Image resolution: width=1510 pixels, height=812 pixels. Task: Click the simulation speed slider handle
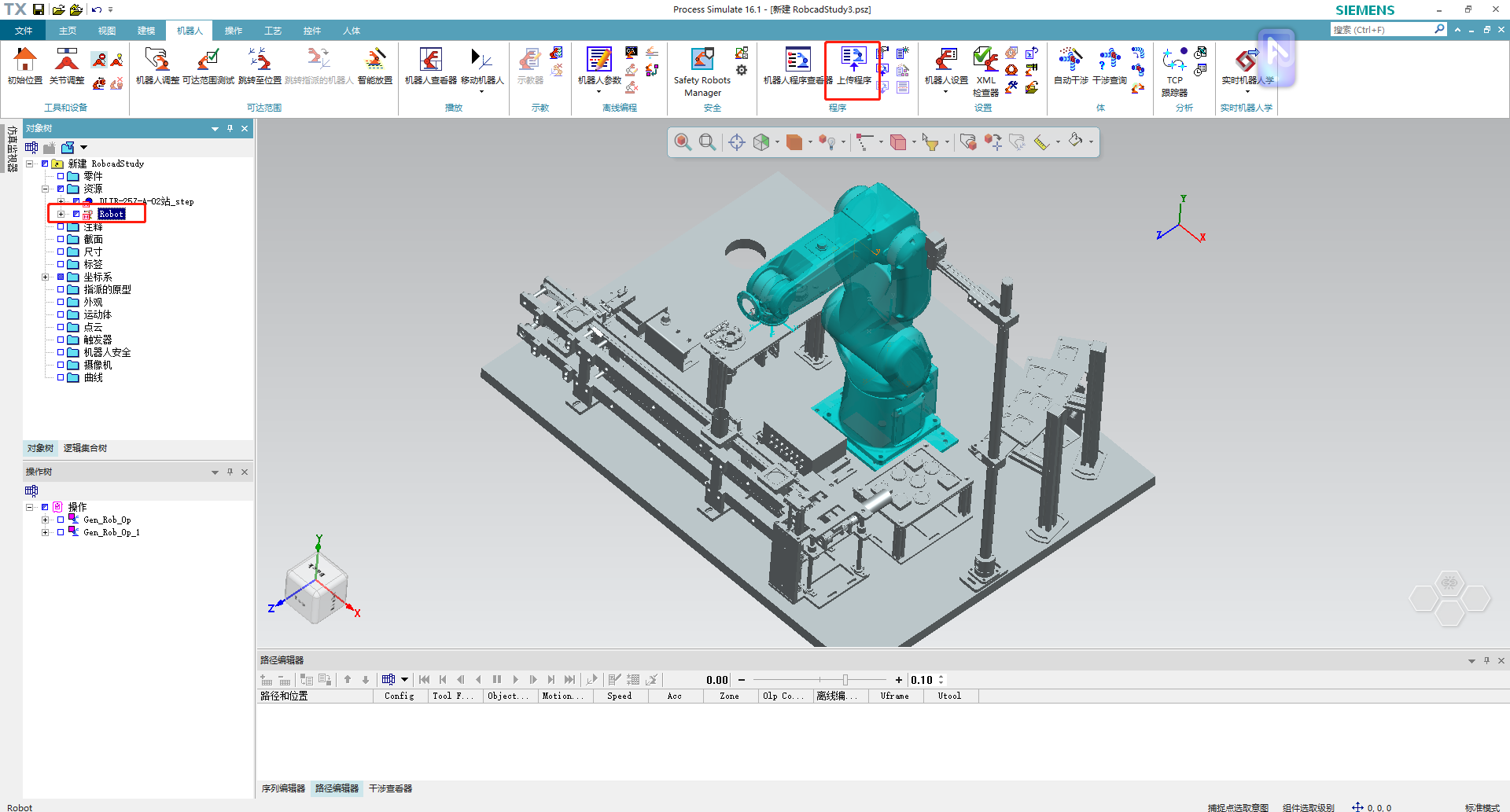point(845,680)
